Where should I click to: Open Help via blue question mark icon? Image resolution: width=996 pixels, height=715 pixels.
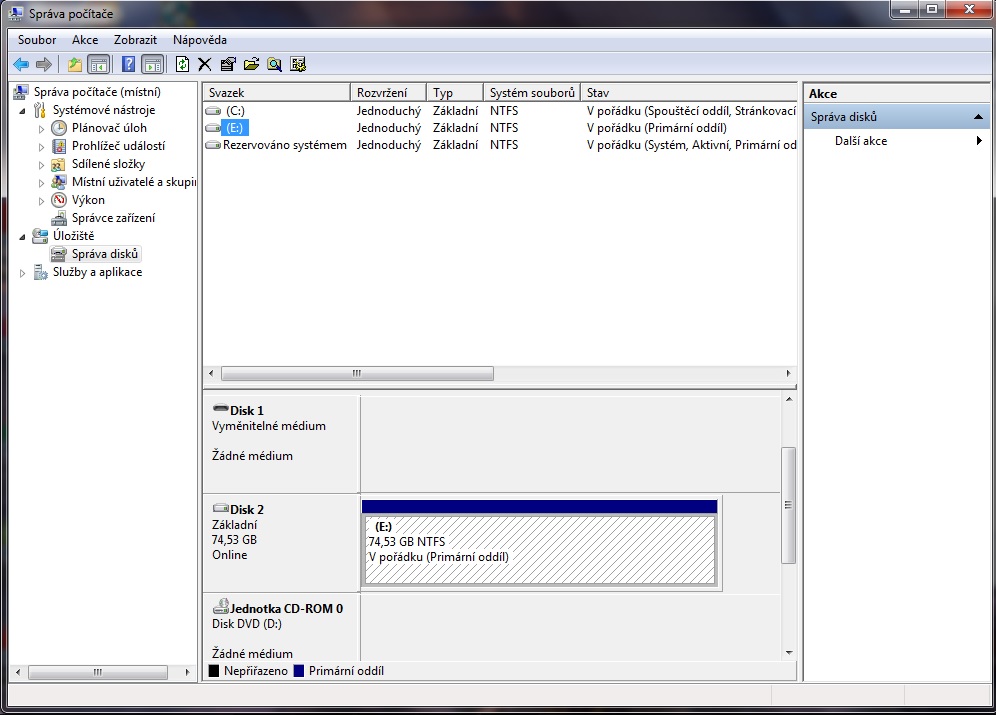click(128, 65)
